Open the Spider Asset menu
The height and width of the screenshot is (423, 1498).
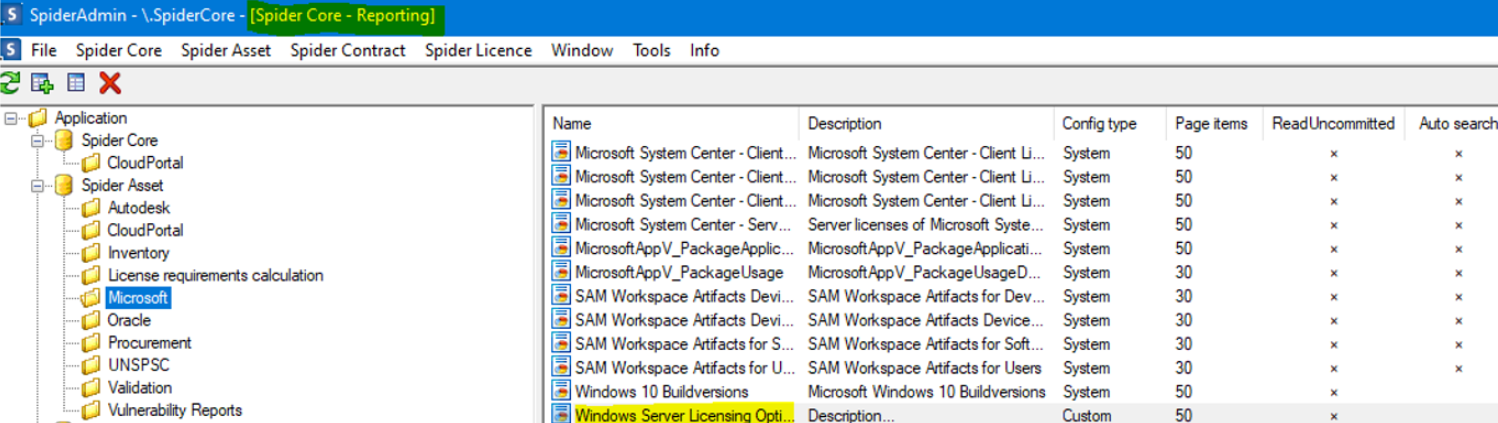point(226,50)
